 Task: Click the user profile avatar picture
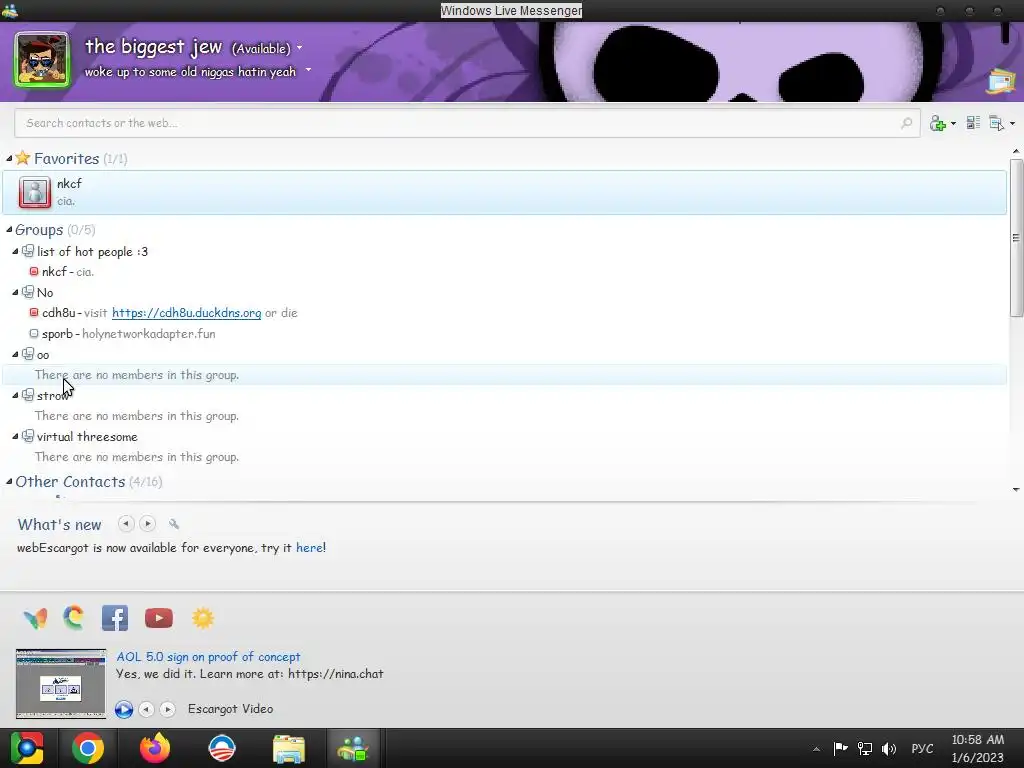coord(42,59)
